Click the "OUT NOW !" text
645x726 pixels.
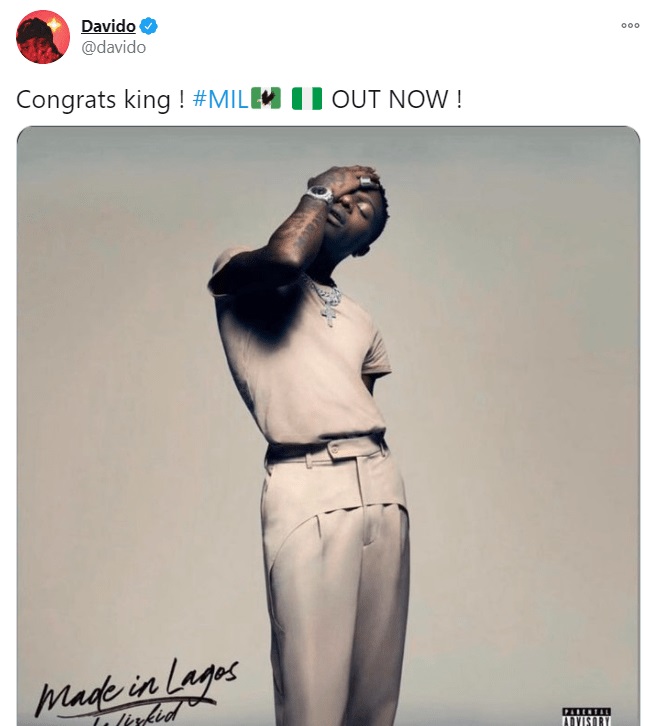(397, 100)
